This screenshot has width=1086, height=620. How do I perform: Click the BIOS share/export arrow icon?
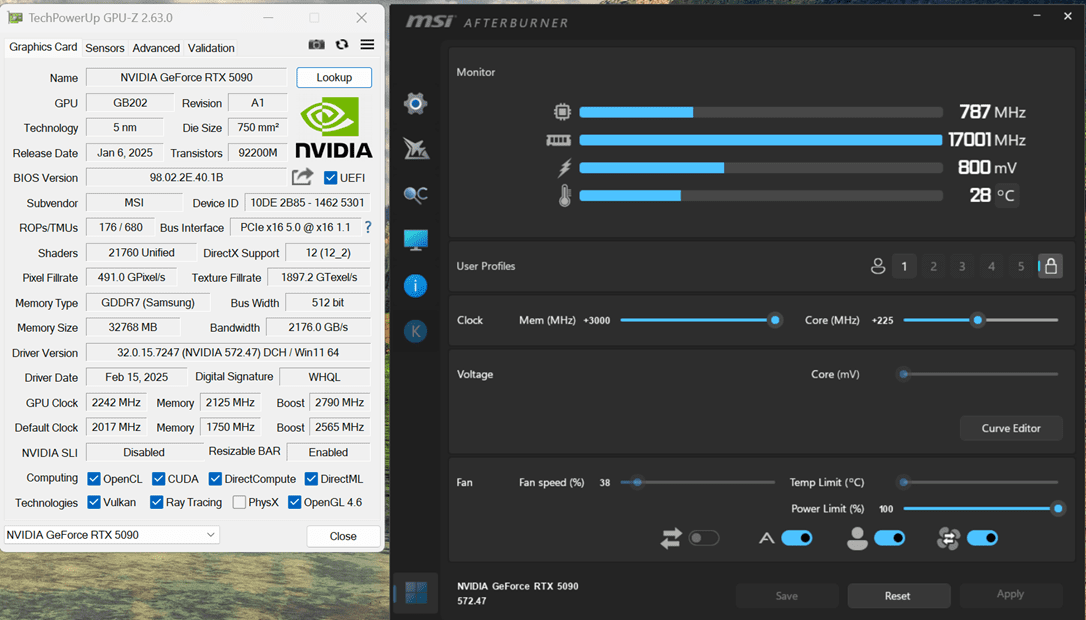click(302, 177)
